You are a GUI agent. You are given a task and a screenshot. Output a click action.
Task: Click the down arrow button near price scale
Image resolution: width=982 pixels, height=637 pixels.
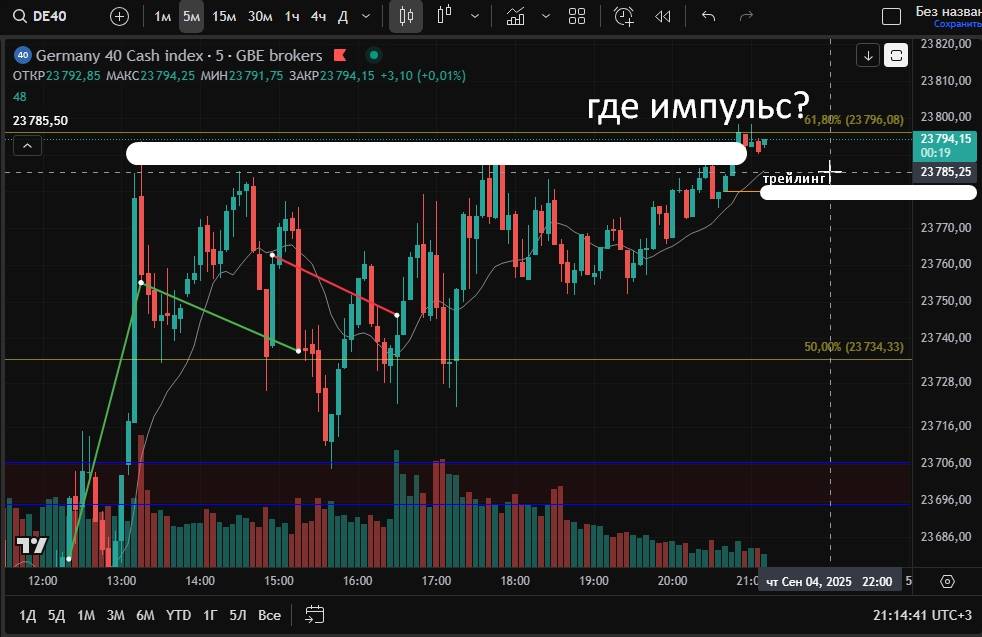868,55
